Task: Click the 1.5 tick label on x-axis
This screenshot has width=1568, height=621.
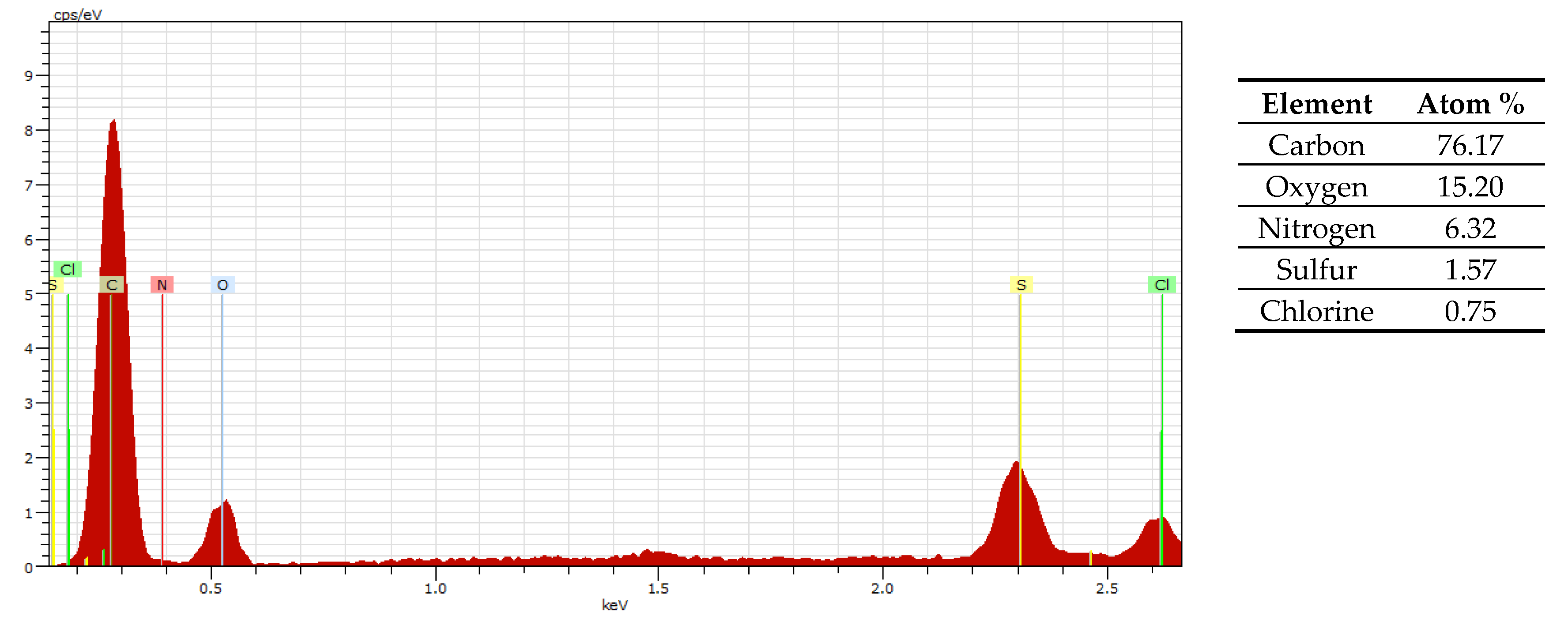Action: (x=658, y=588)
